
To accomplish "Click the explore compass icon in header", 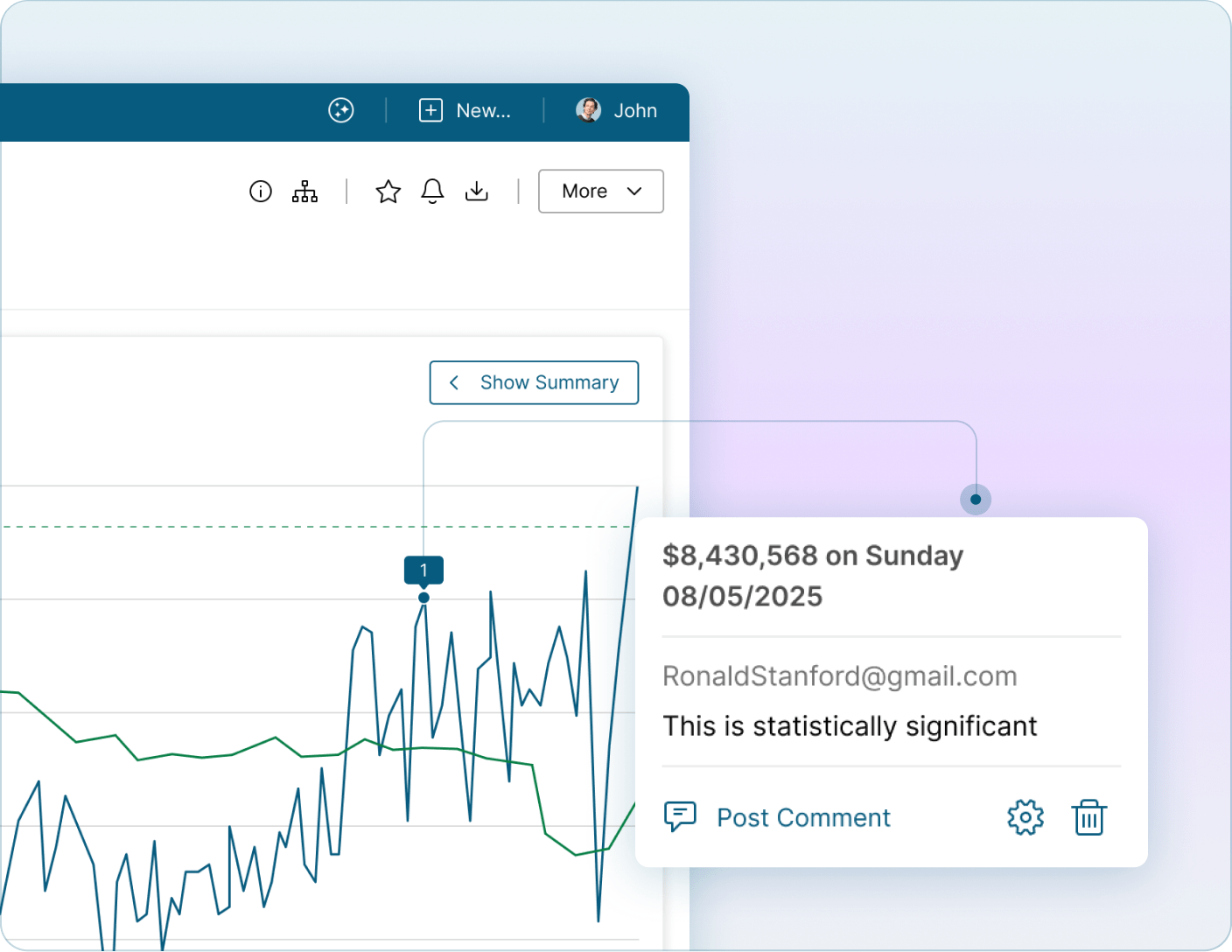I will (x=341, y=110).
